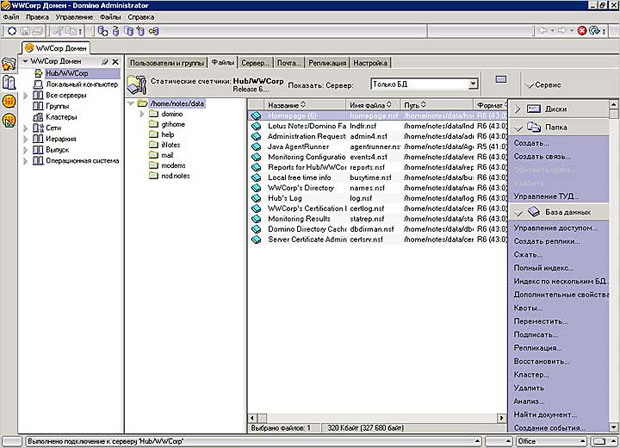Viewport: 620px width, 448px height.
Task: Open the Файлы menu in menu bar
Action: [x=110, y=17]
